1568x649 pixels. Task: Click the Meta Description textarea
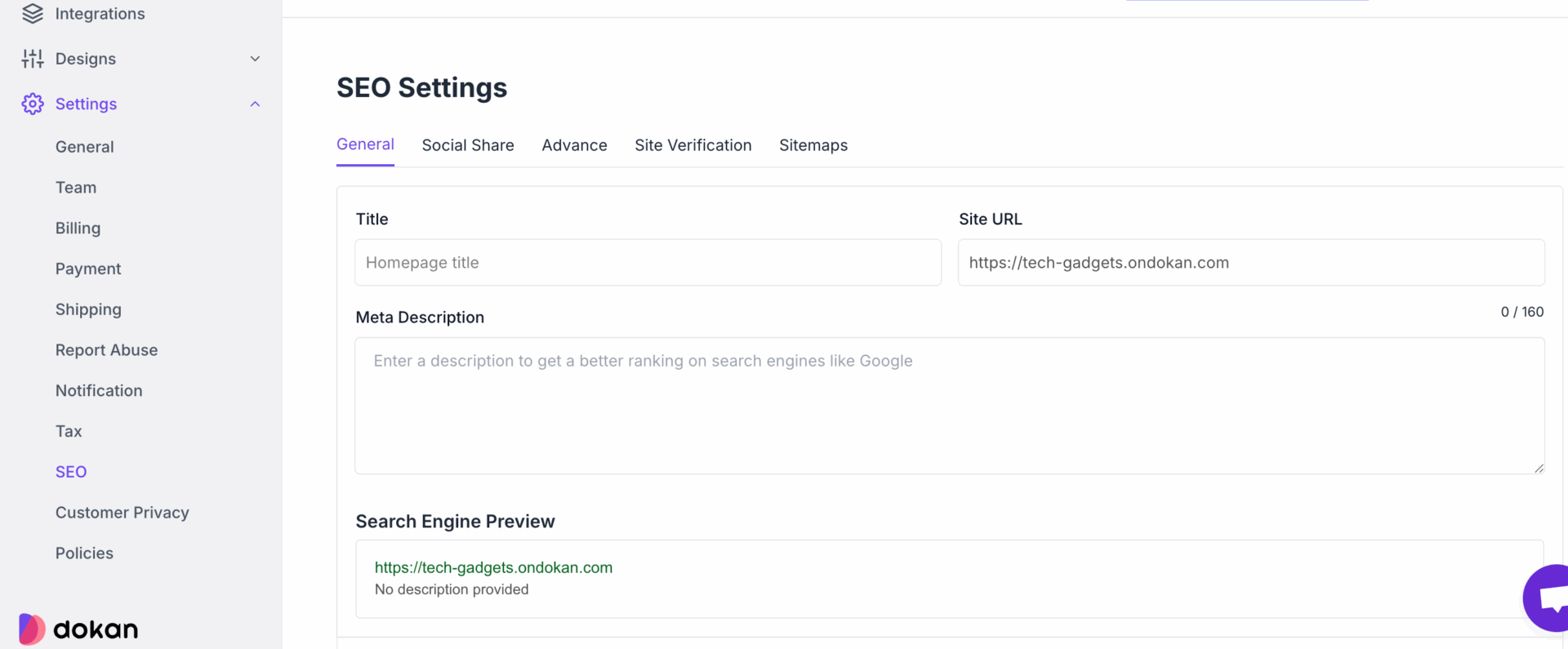950,406
